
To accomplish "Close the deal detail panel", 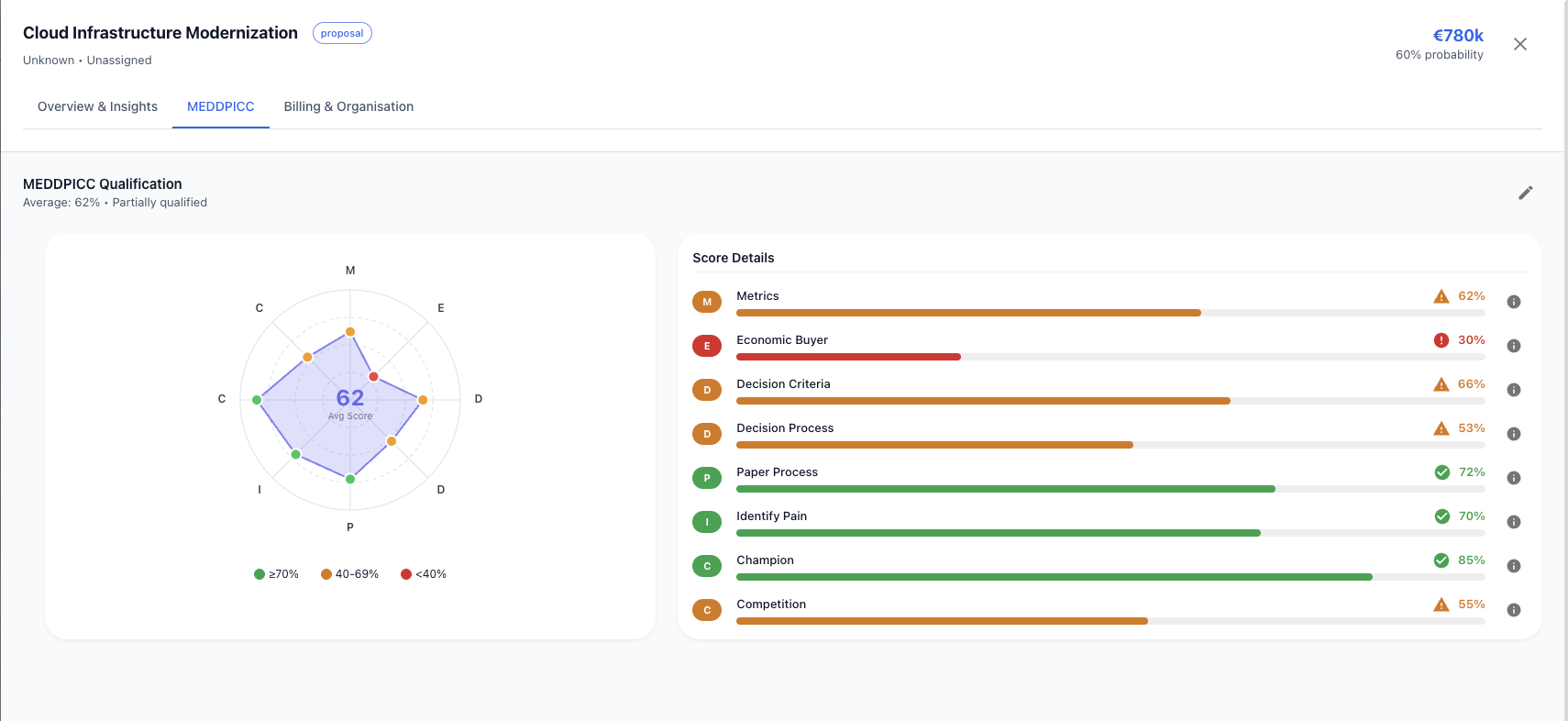I will pos(1519,44).
